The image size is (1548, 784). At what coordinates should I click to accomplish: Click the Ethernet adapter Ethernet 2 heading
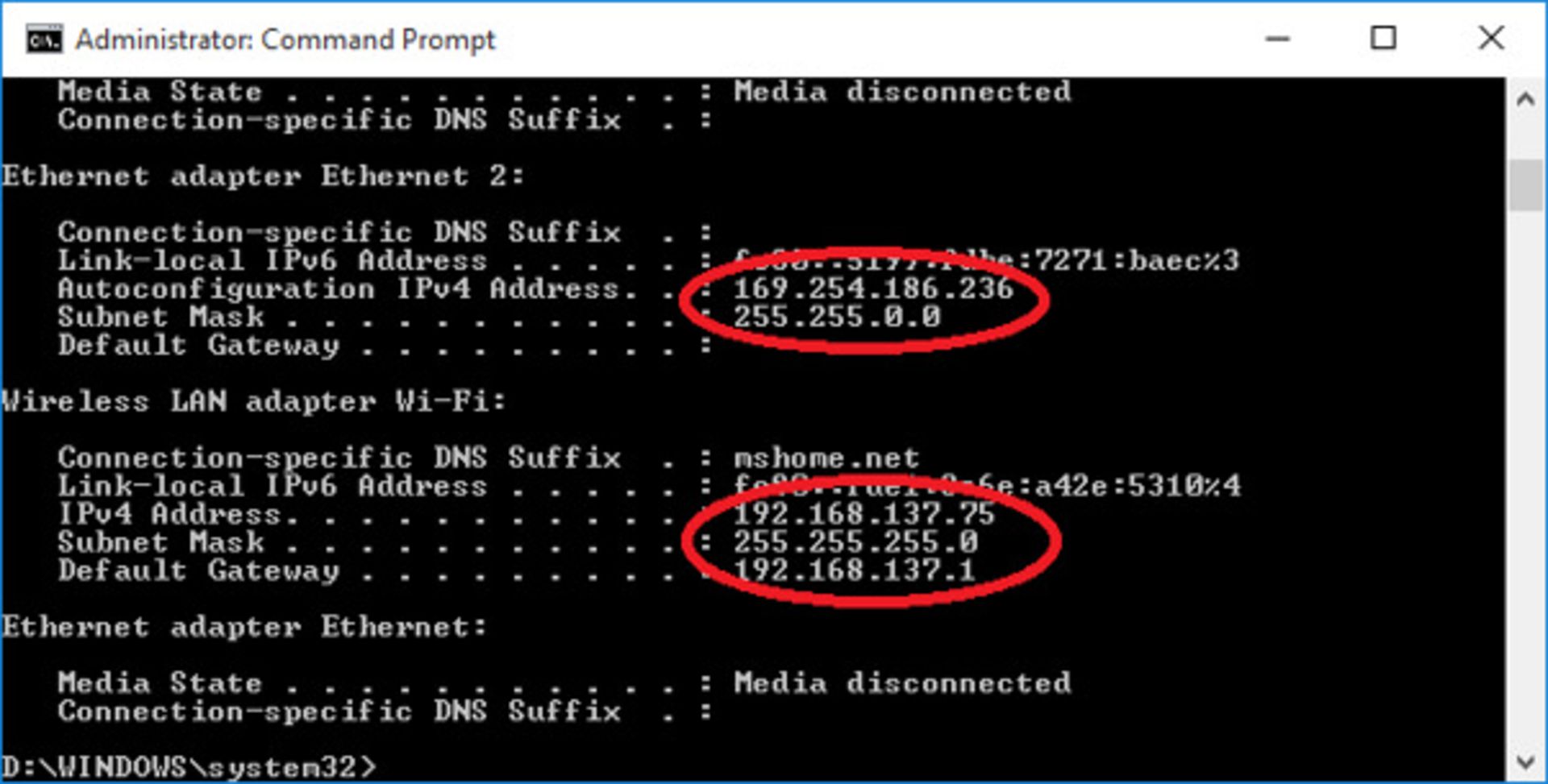coord(263,176)
